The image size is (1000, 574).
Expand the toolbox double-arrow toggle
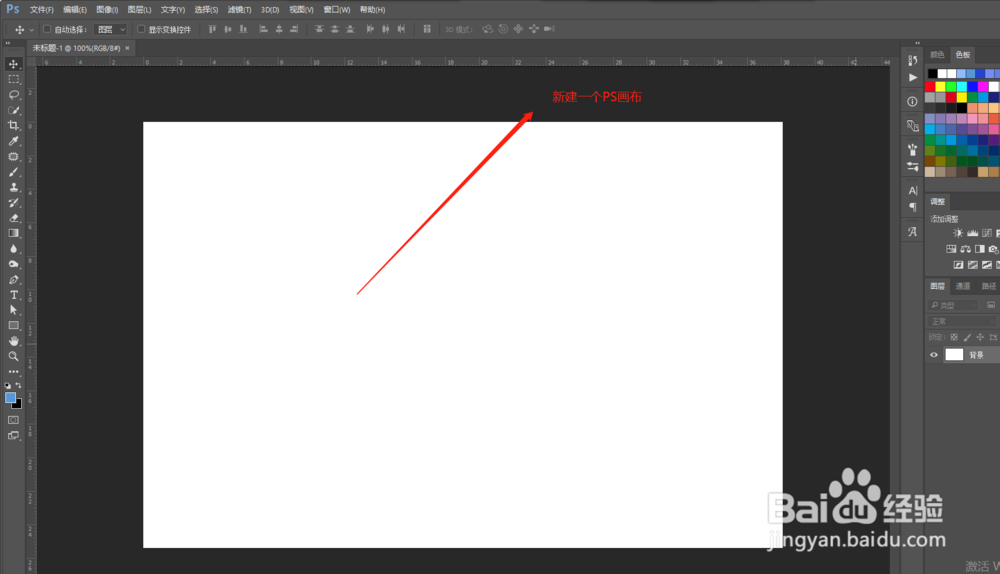tap(8, 43)
